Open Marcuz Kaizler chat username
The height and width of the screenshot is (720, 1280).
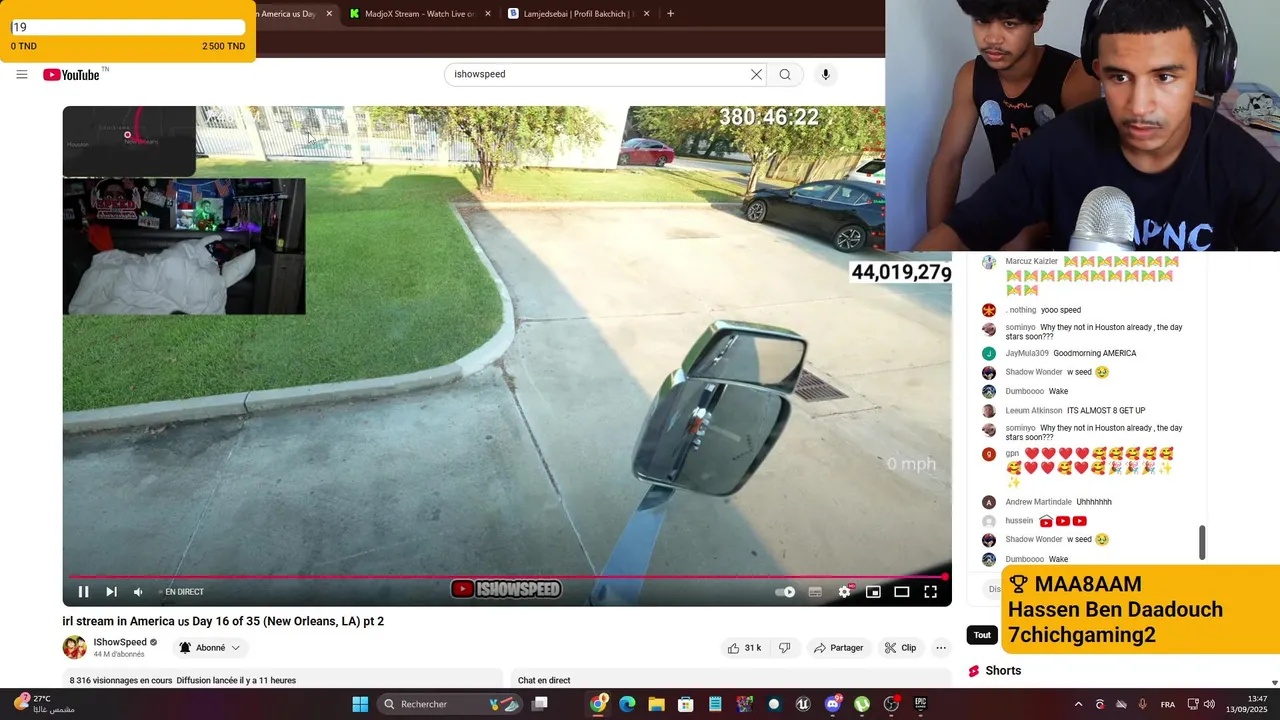point(1031,262)
